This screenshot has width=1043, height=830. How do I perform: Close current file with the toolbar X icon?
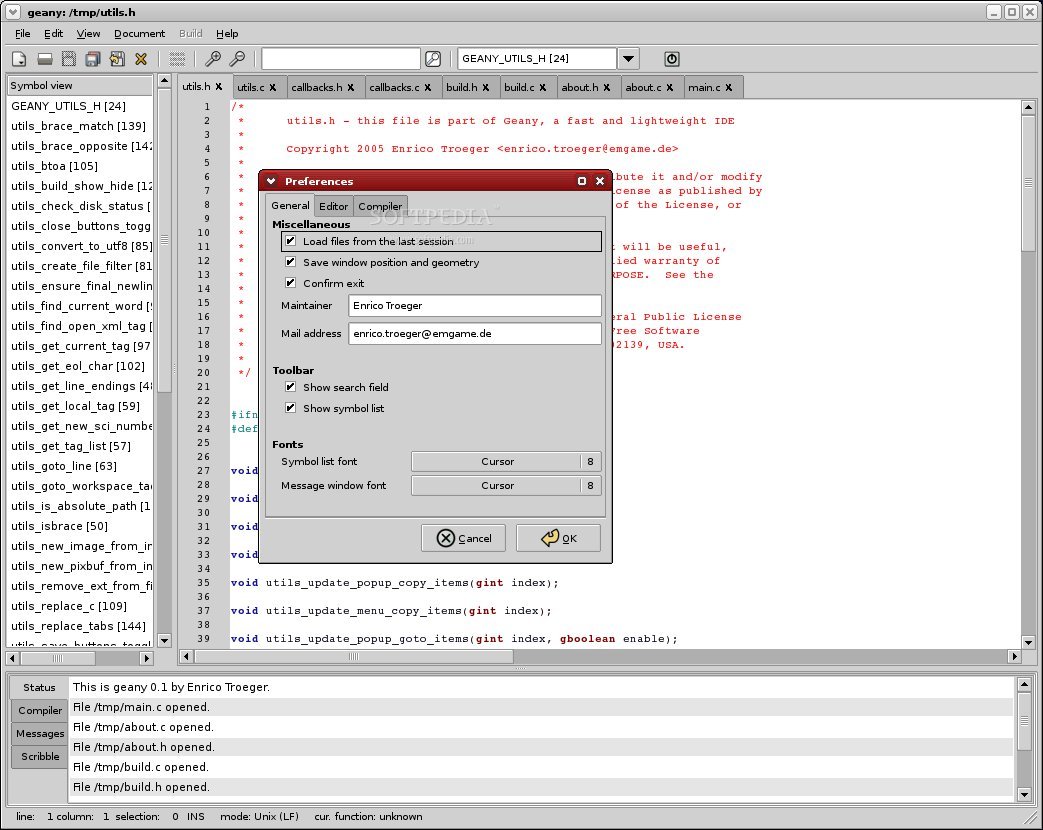[x=141, y=59]
